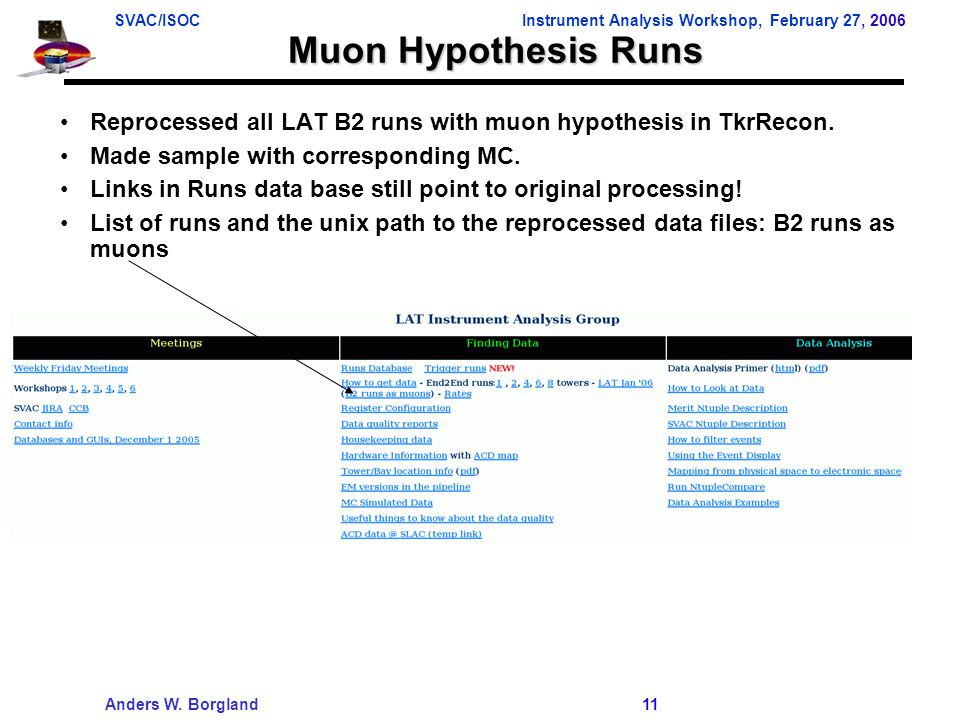This screenshot has width=960, height=720.
Task: Click bullet about List of runs and unix path
Action: point(492,236)
